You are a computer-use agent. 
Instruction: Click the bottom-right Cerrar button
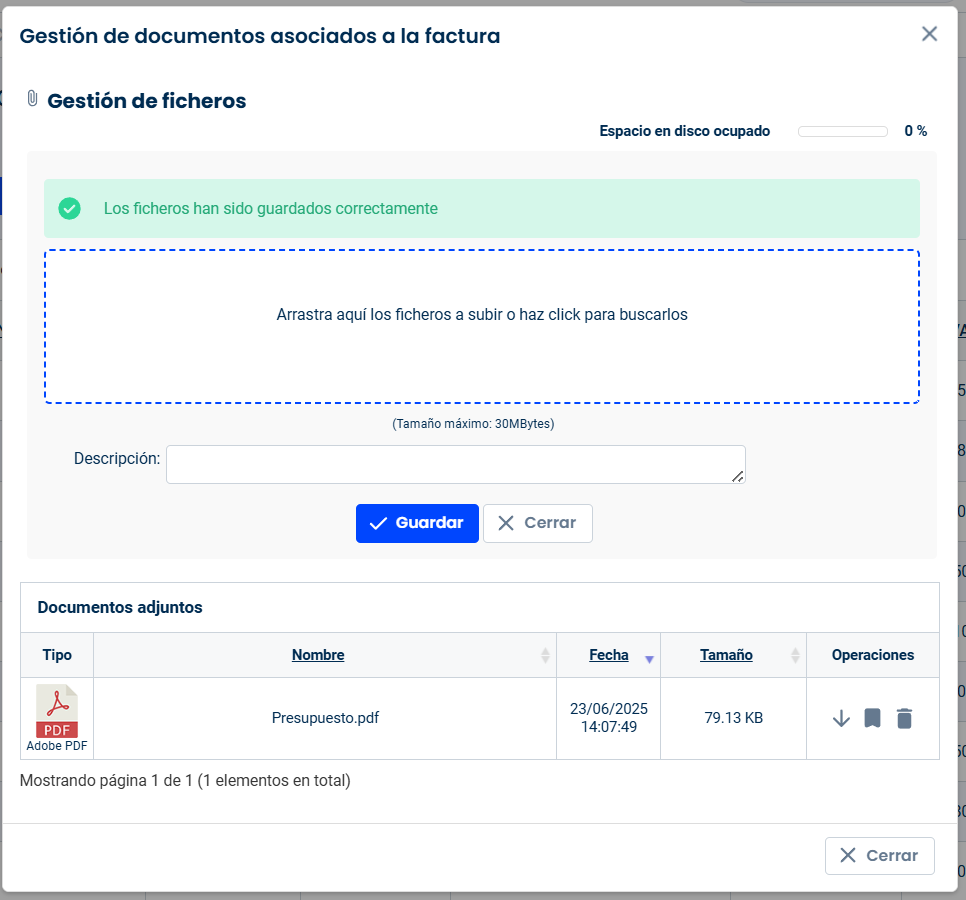pyautogui.click(x=880, y=856)
